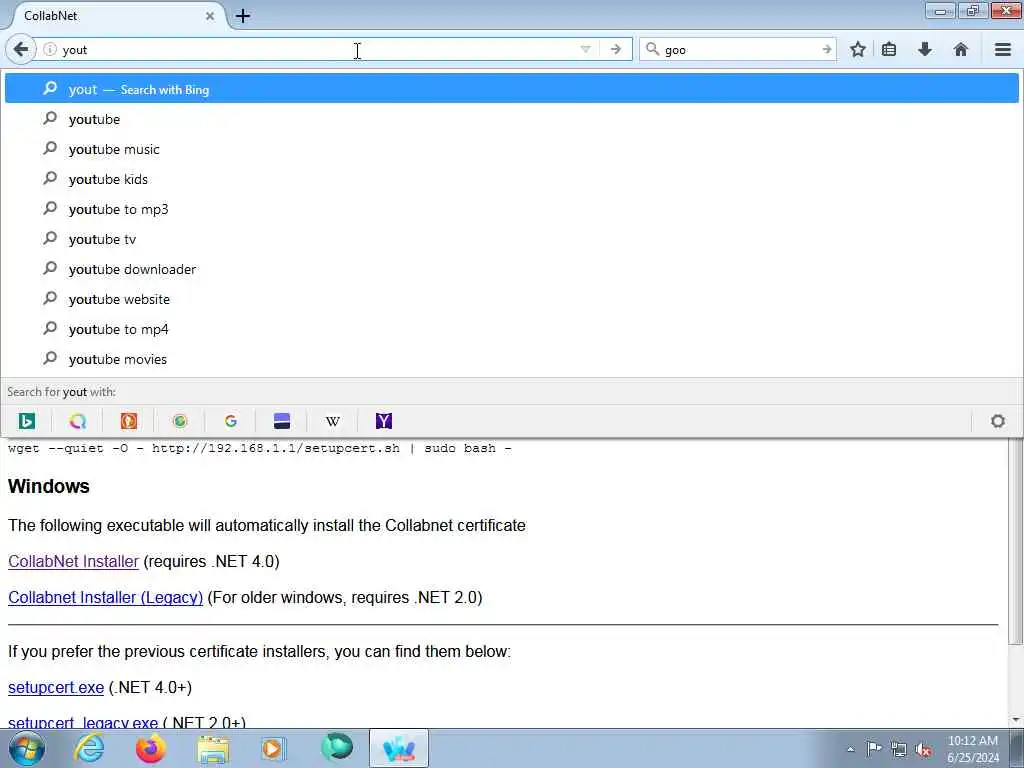Click the taskbar clock showing 10:12 AM
This screenshot has height=768, width=1024.
tap(973, 749)
